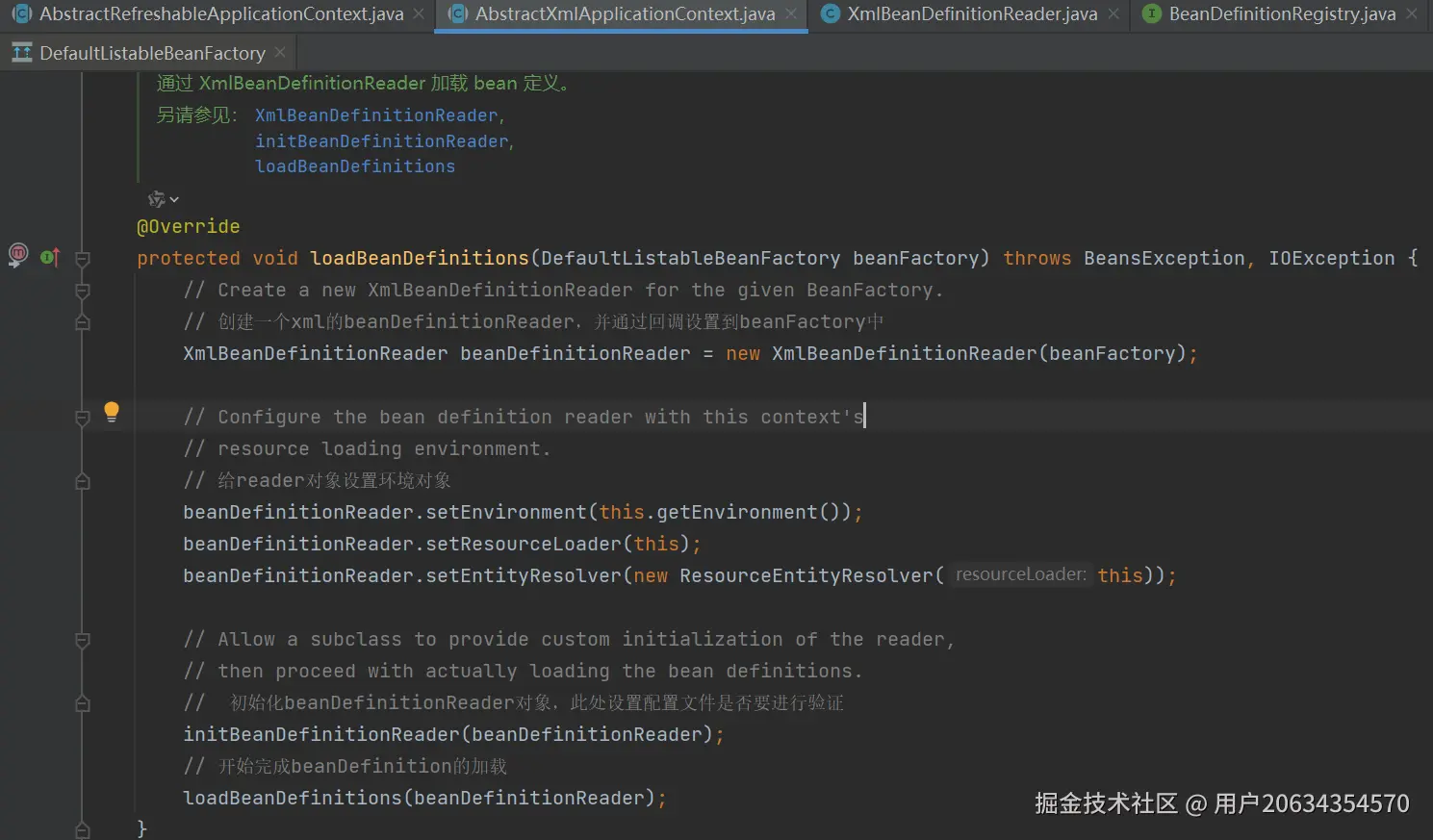The image size is (1433, 840).
Task: Click the '// 开始完成beanDefinition的加载' comment
Action: 345,766
